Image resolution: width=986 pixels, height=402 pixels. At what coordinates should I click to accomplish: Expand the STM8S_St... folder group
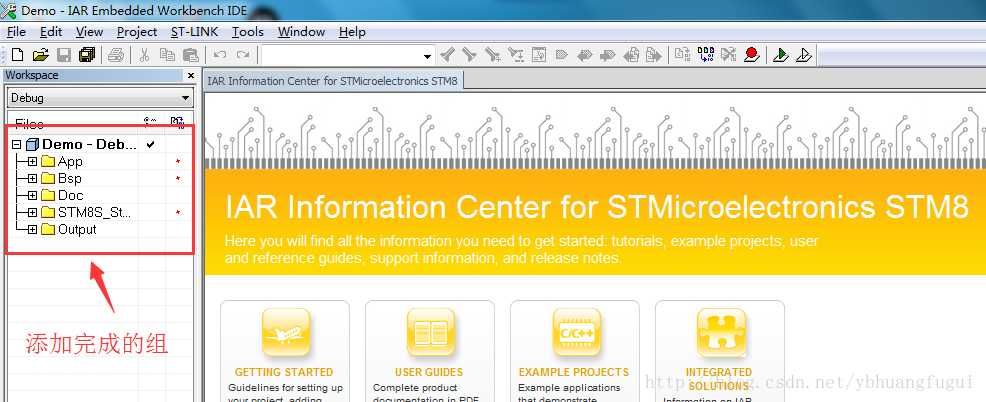33,213
